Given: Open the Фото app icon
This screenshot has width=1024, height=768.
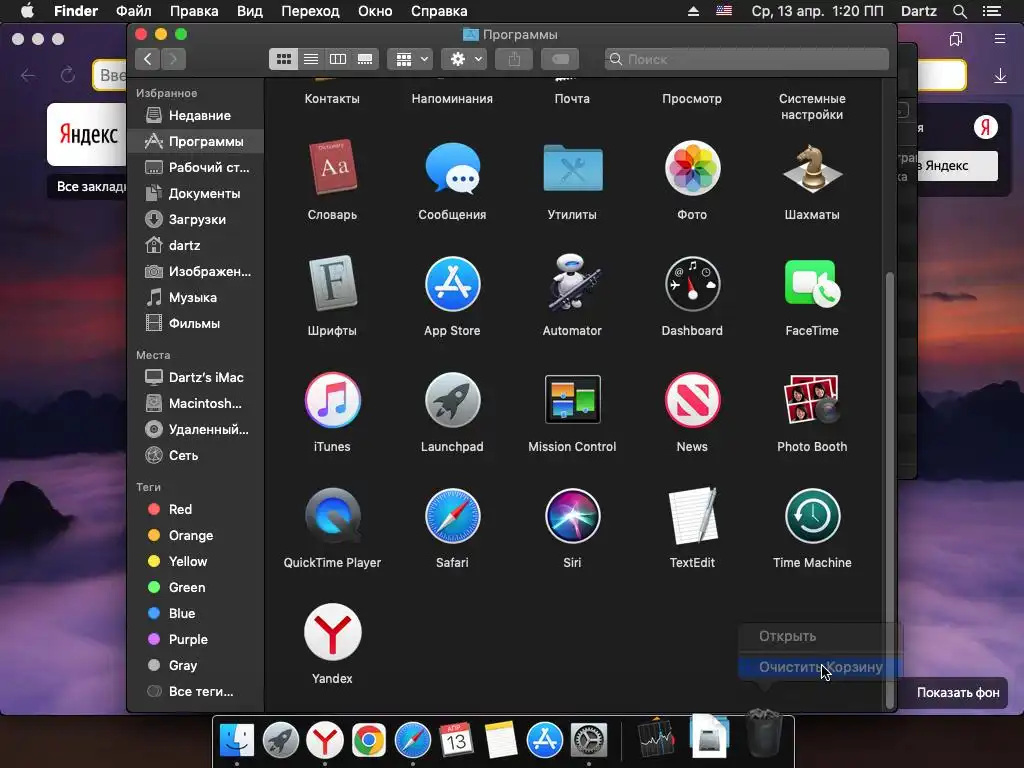Looking at the screenshot, I should (692, 168).
